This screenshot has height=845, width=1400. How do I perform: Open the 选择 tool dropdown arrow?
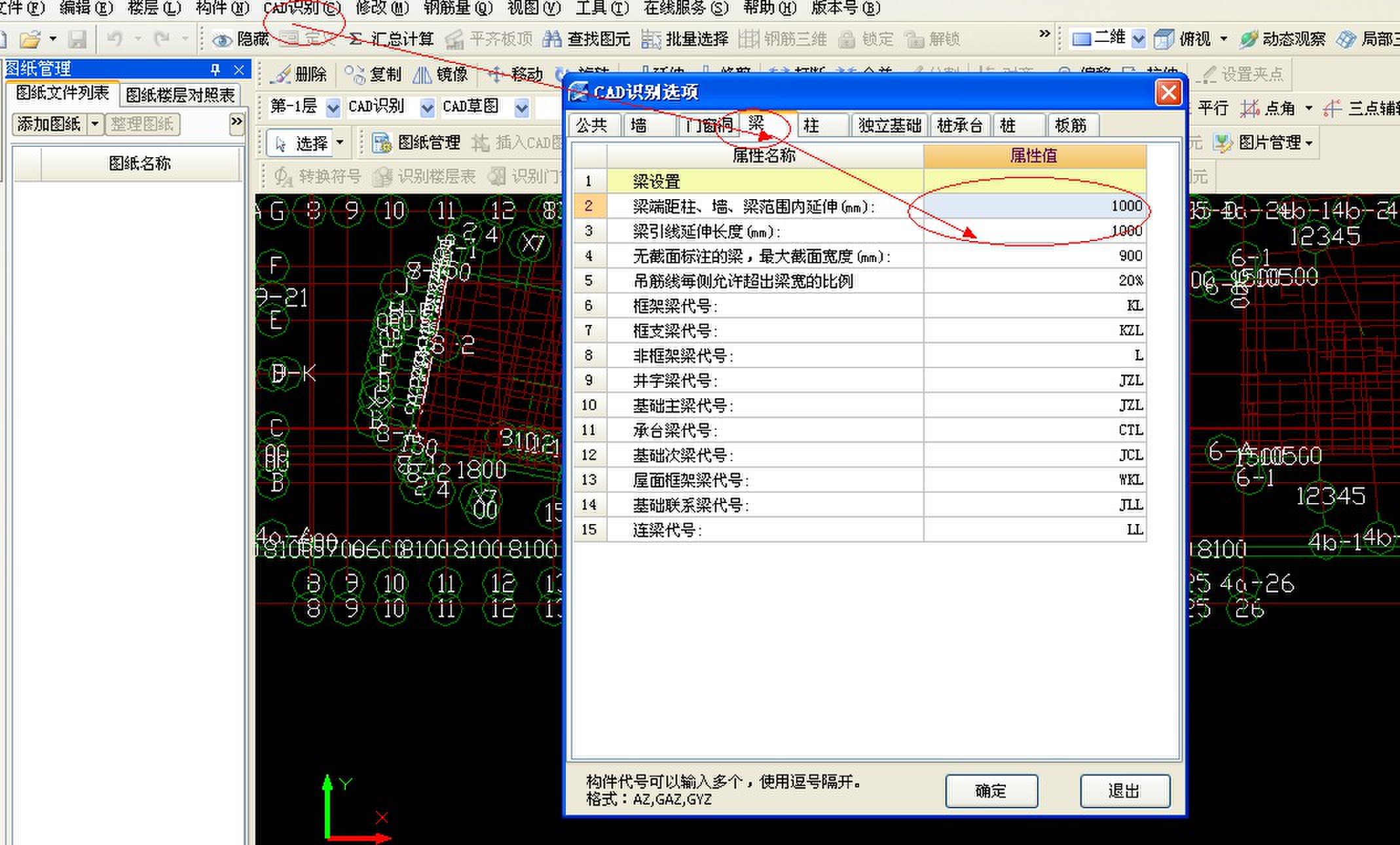click(340, 143)
